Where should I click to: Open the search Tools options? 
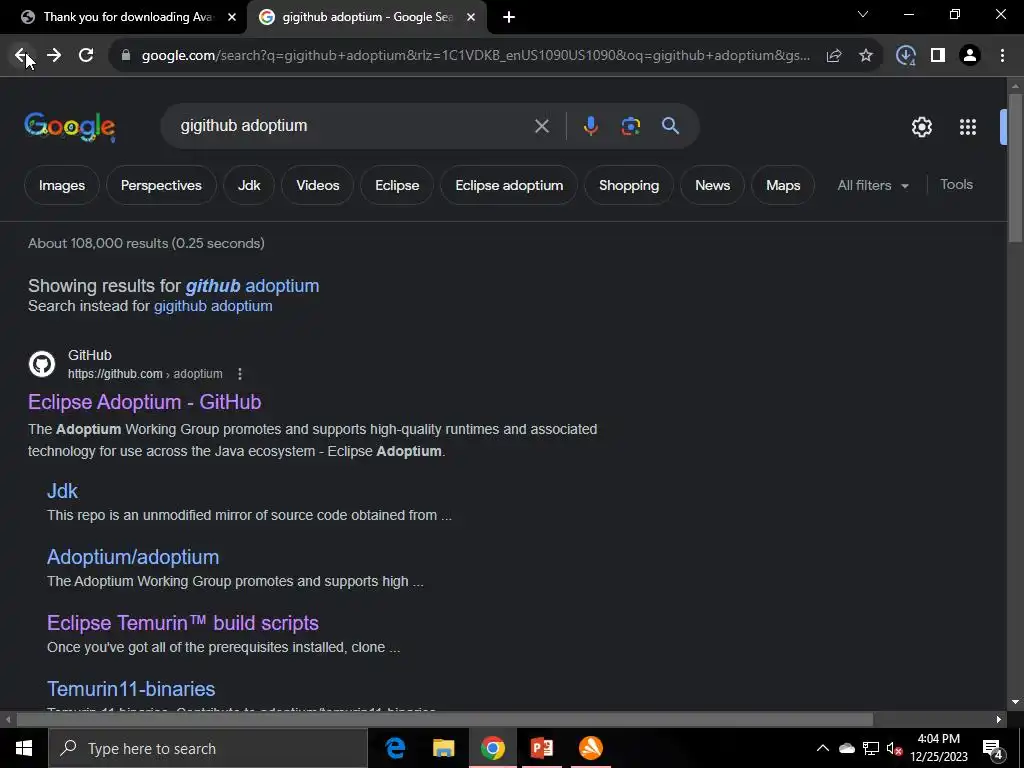[956, 185]
